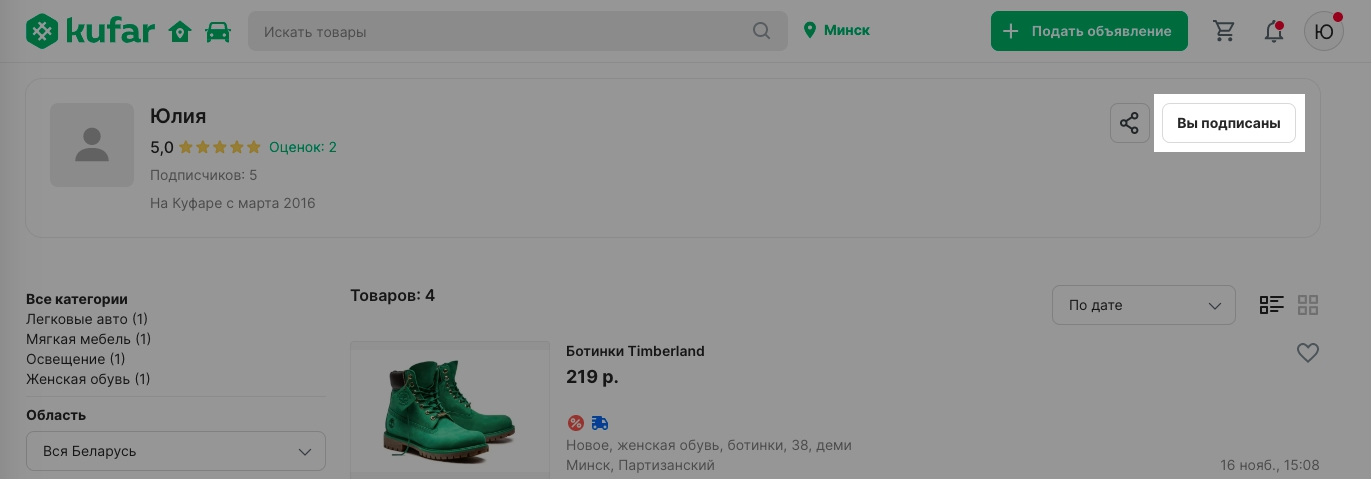Open the Kufar home logo
This screenshot has height=479, width=1371.
coord(90,31)
